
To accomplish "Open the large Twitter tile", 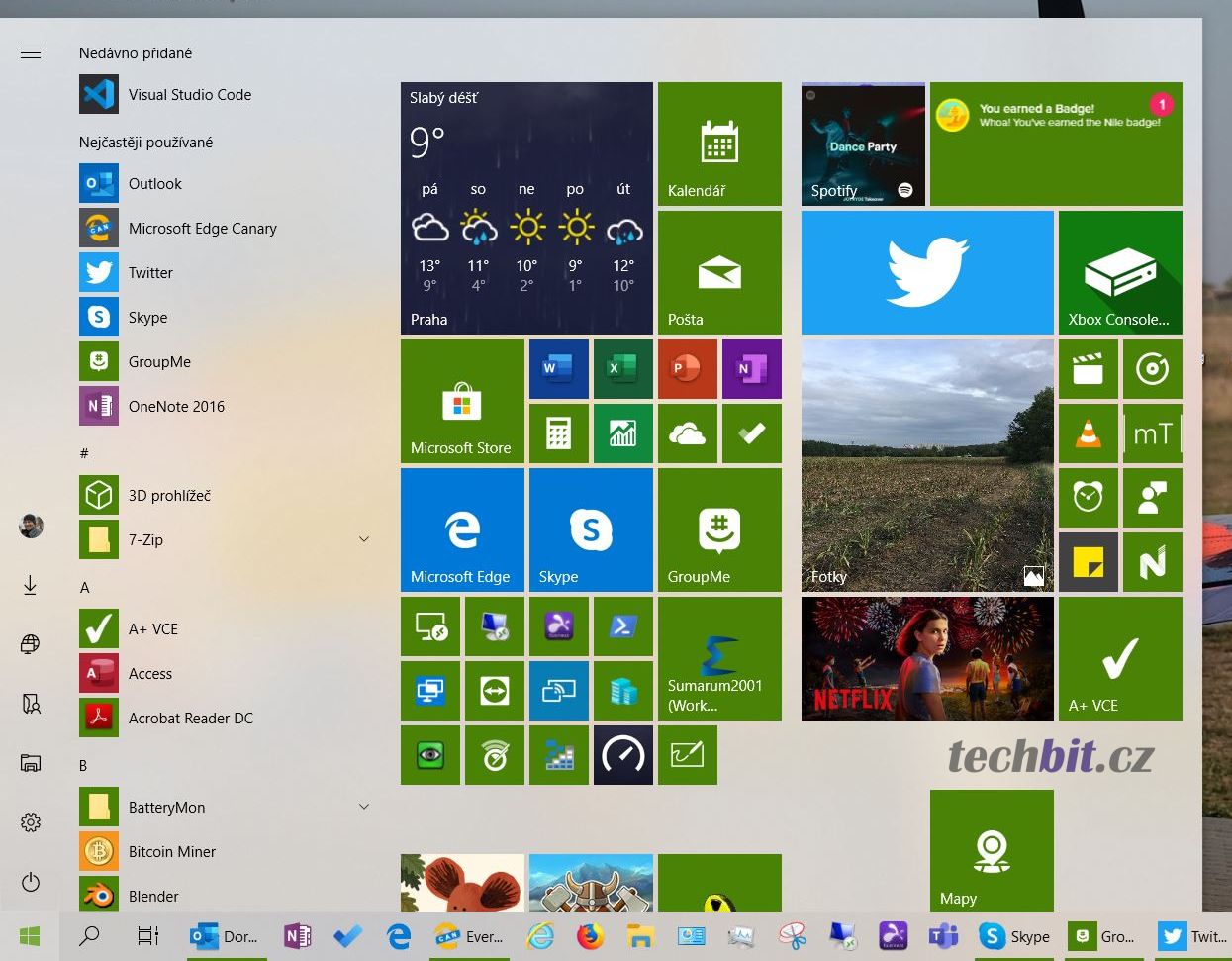I will [x=927, y=273].
